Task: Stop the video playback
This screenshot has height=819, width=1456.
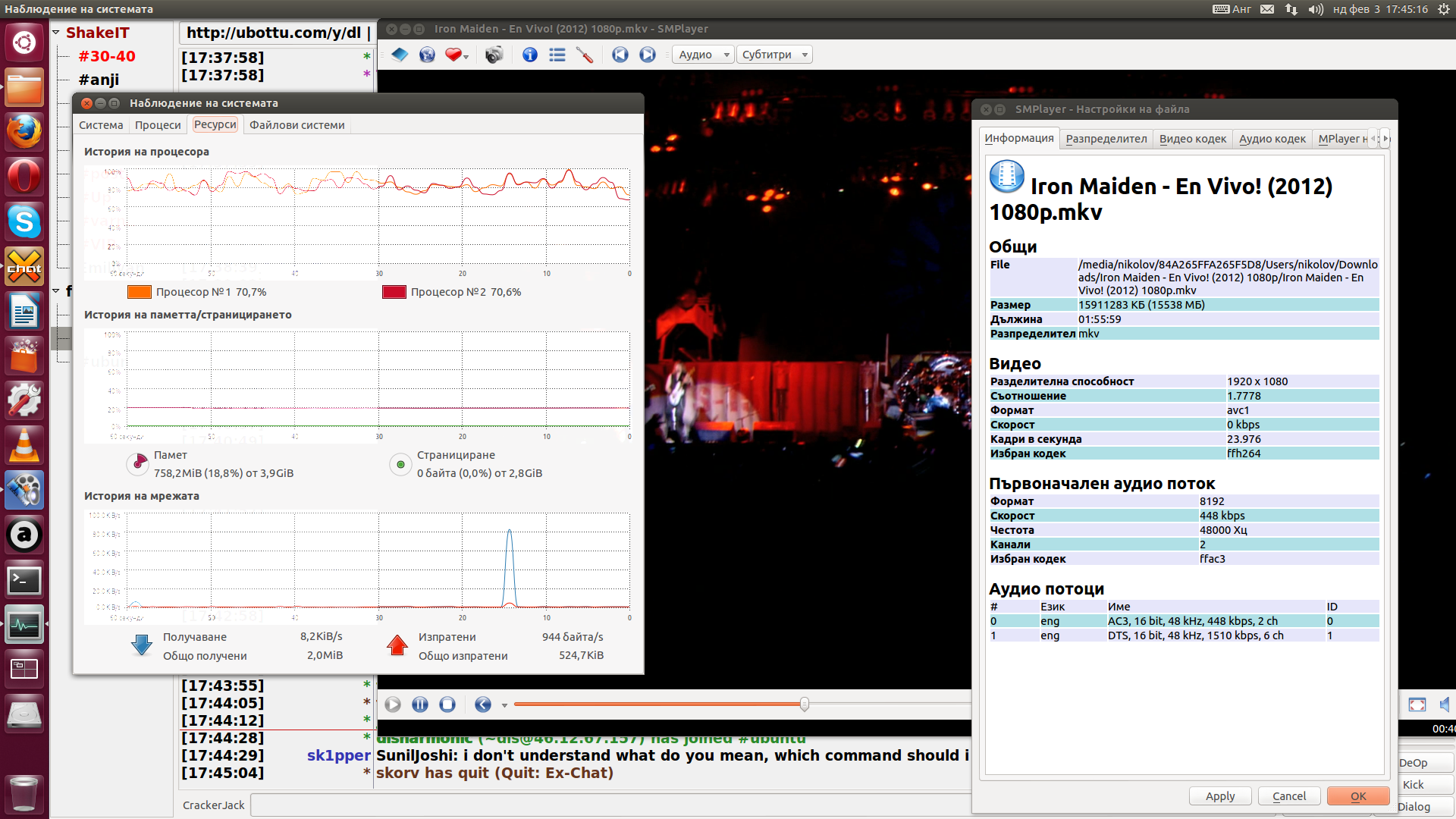Action: 447,704
